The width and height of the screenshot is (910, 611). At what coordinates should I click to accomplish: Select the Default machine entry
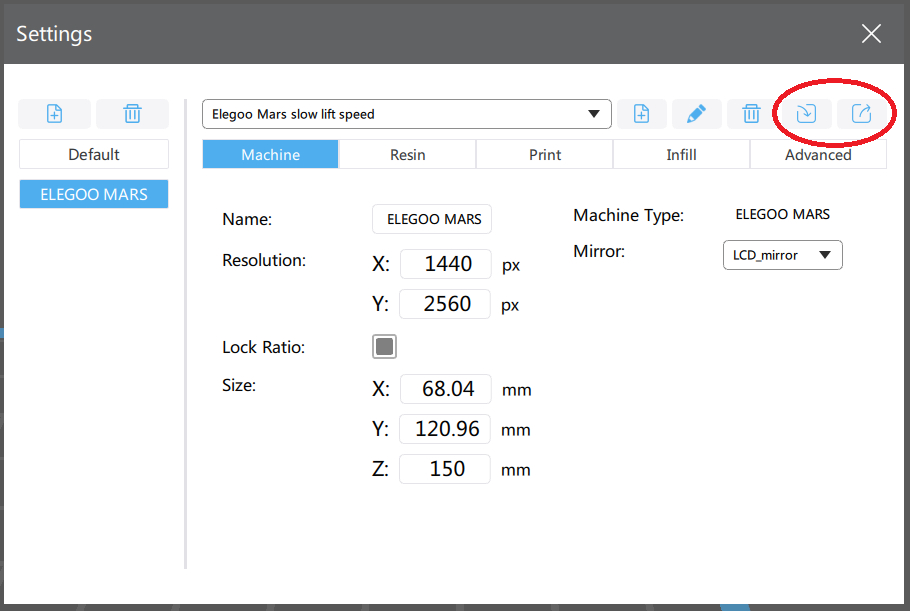94,154
